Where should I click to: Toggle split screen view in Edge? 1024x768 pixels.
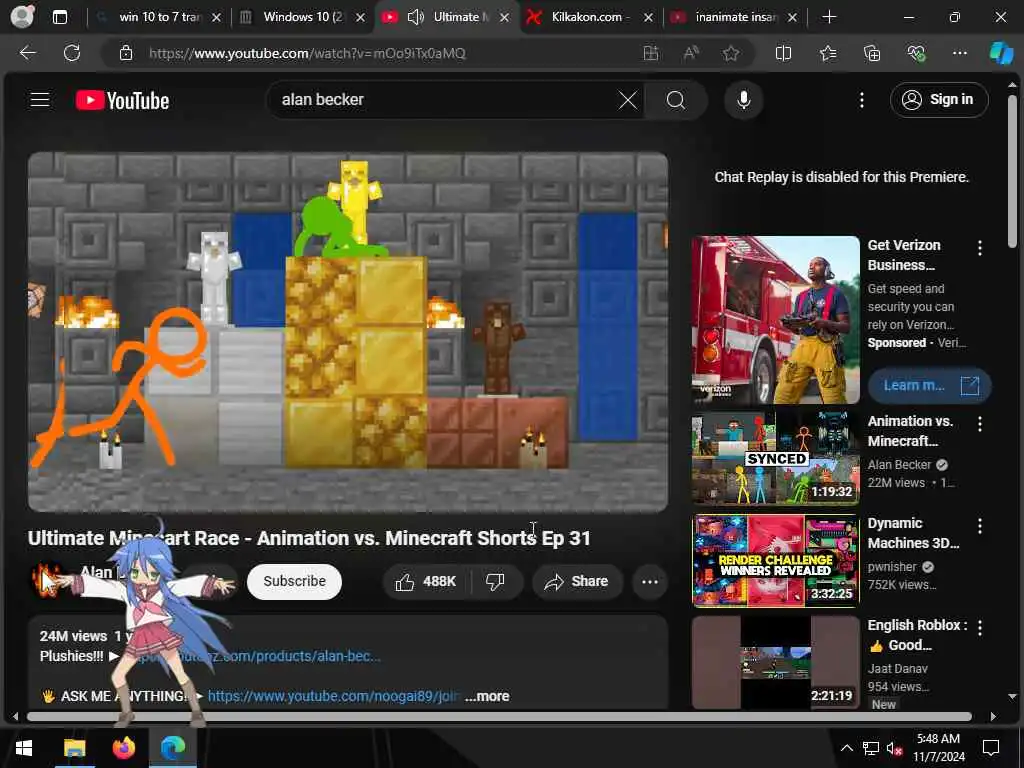[783, 54]
